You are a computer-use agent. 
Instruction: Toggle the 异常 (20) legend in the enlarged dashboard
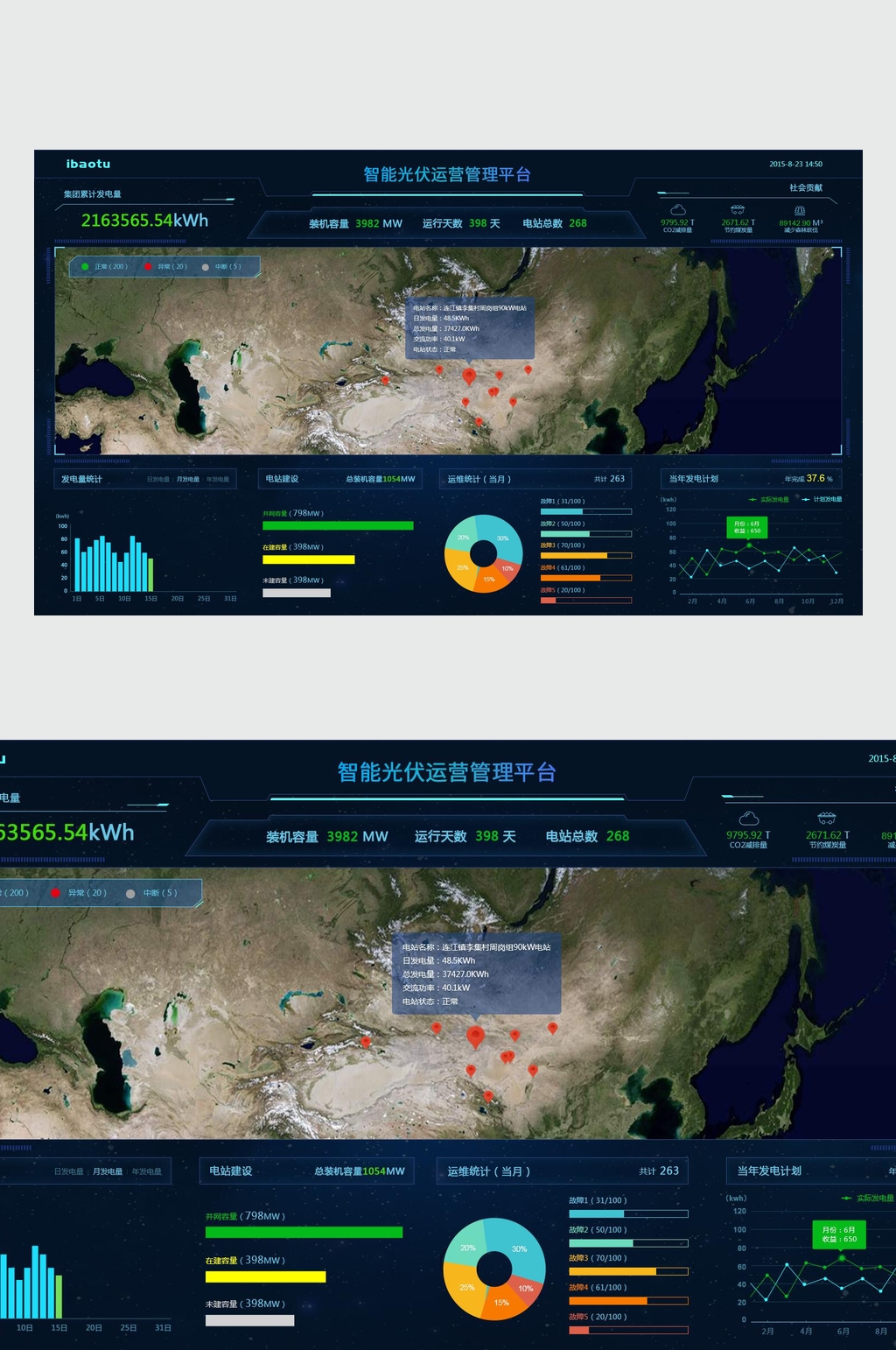click(x=79, y=893)
